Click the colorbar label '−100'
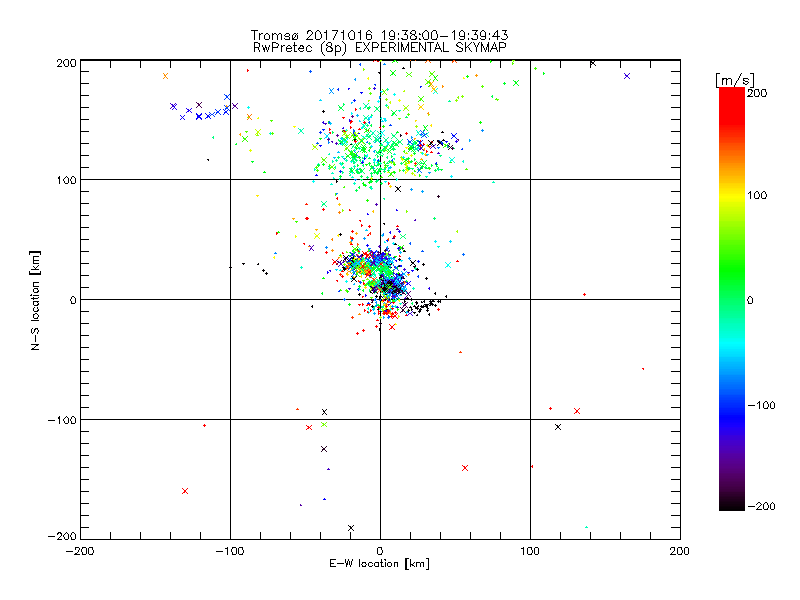The width and height of the screenshot is (800, 600). pyautogui.click(x=762, y=406)
